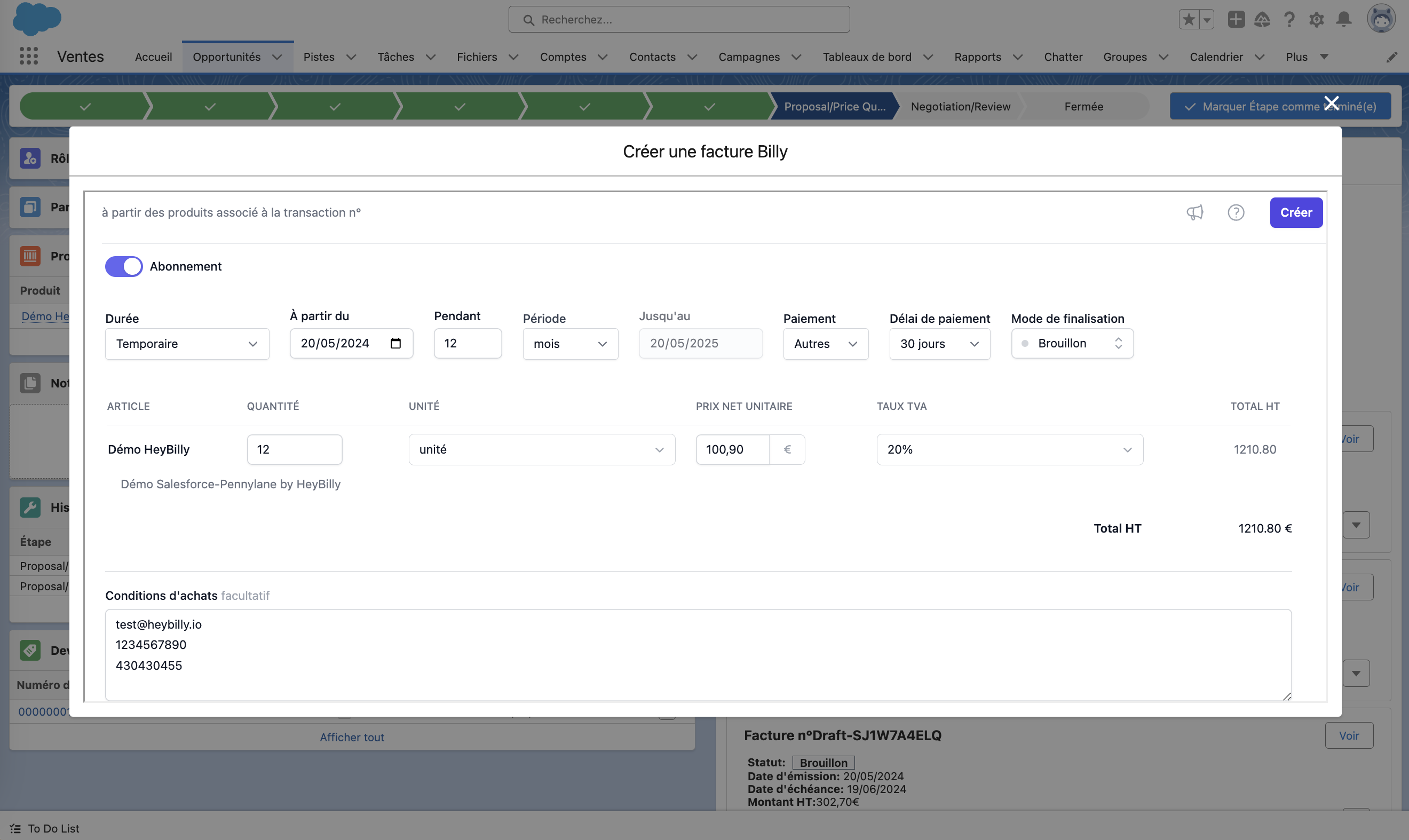This screenshot has width=1409, height=840.
Task: Open the App Launcher grid icon
Action: (x=28, y=56)
